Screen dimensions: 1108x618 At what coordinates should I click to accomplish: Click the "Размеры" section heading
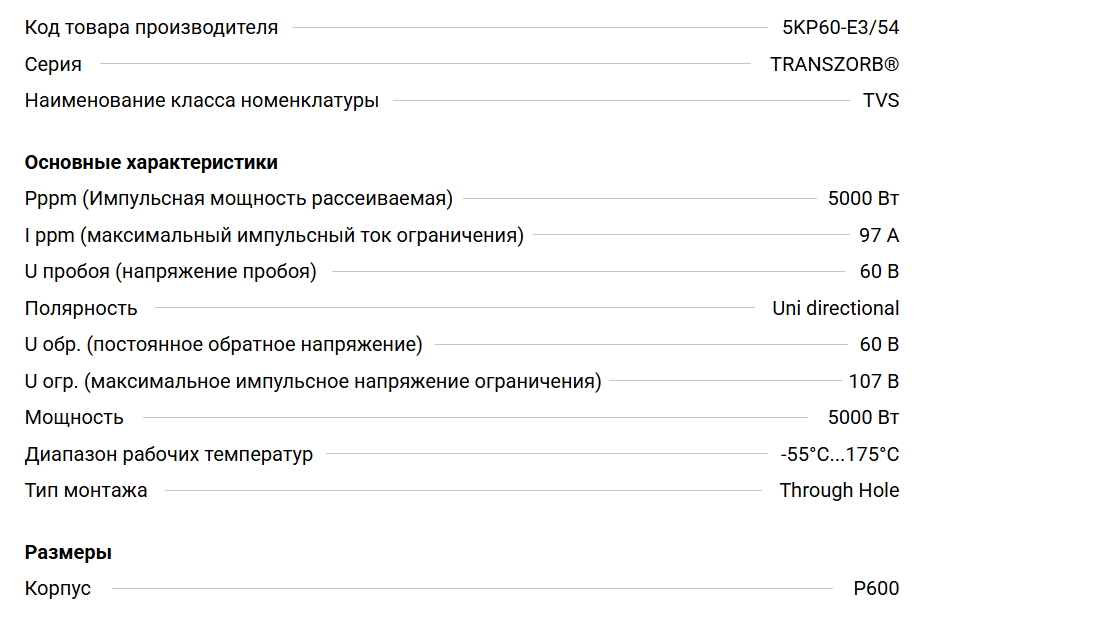click(x=68, y=552)
